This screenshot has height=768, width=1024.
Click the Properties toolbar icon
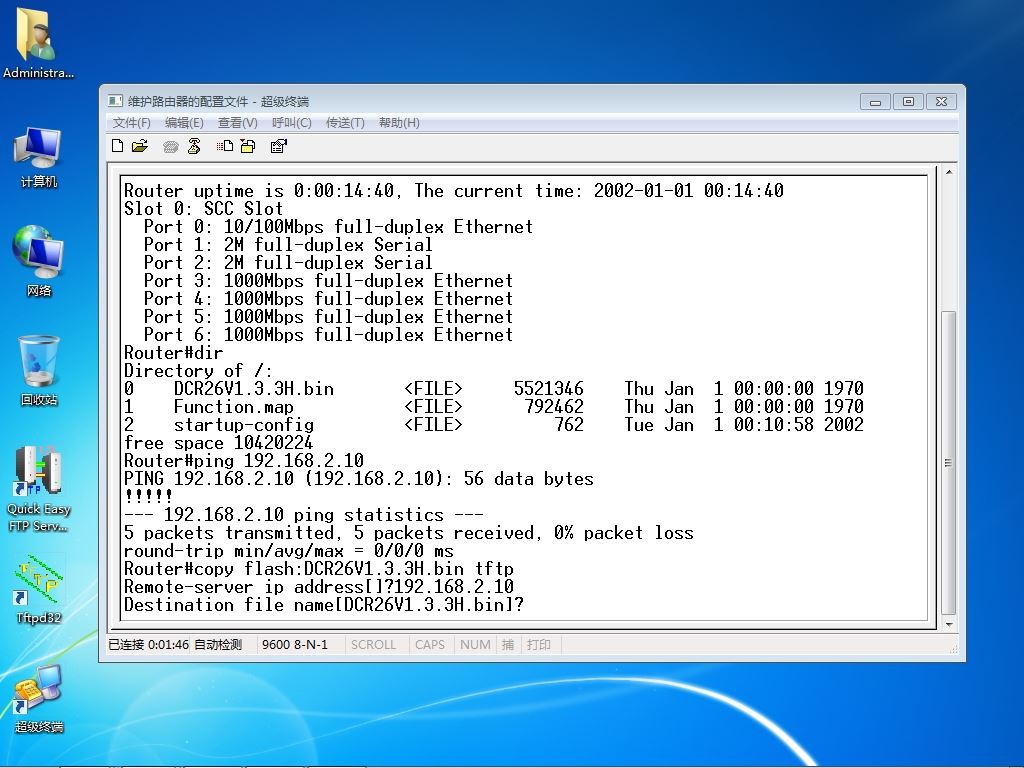pos(279,146)
